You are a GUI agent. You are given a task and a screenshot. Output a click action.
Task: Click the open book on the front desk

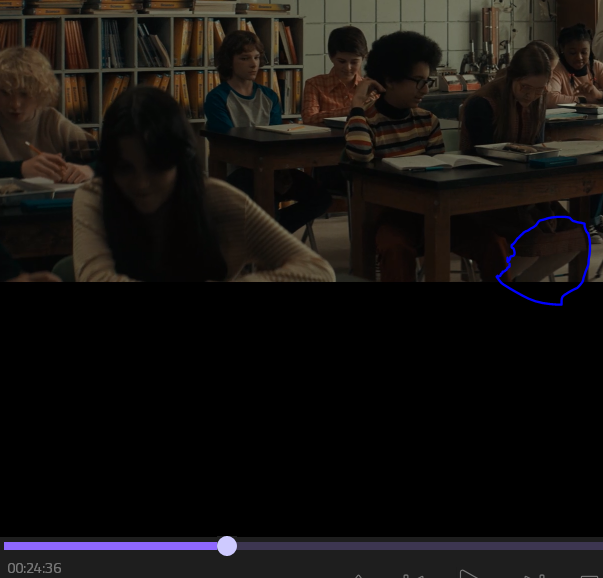pos(440,160)
